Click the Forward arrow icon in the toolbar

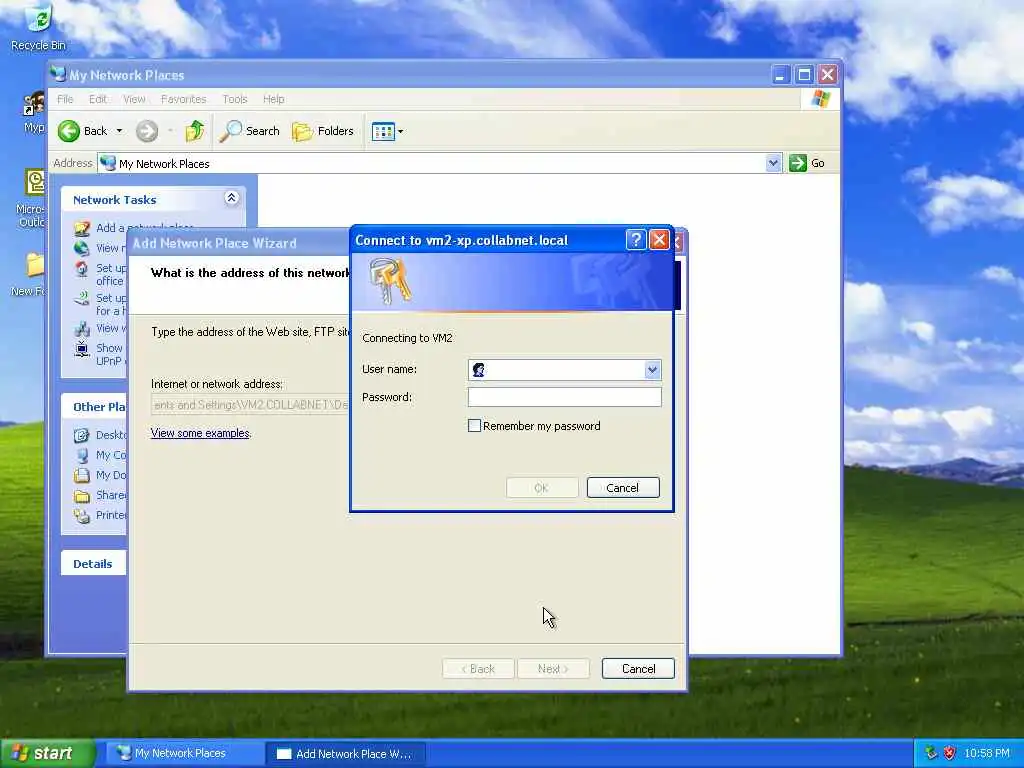coord(147,131)
